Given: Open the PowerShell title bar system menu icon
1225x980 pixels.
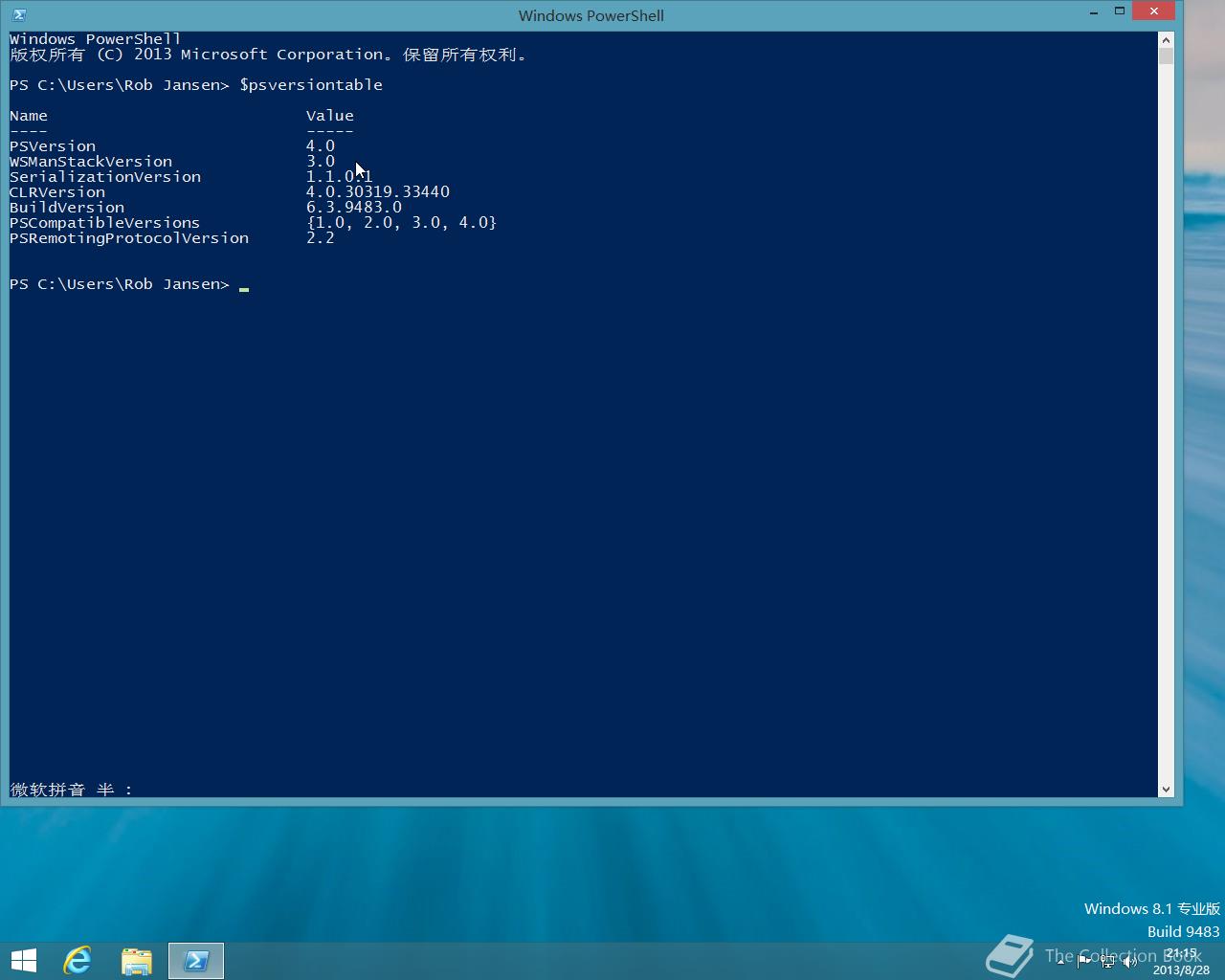Looking at the screenshot, I should pos(19,14).
